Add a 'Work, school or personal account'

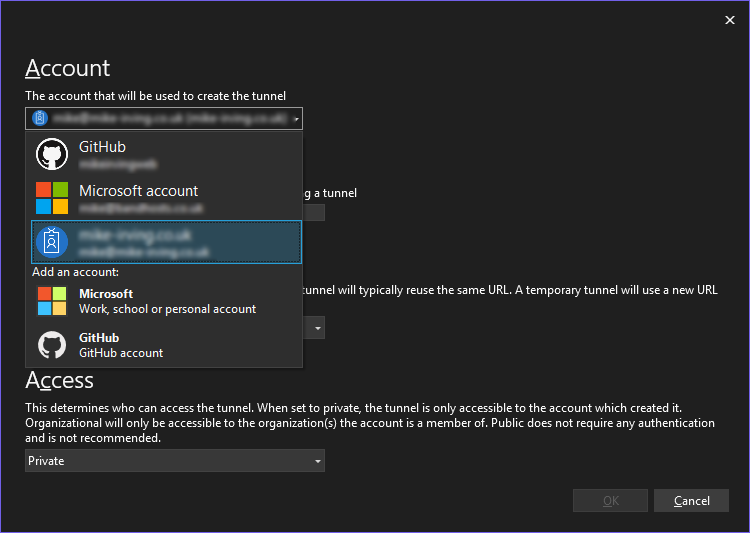167,301
